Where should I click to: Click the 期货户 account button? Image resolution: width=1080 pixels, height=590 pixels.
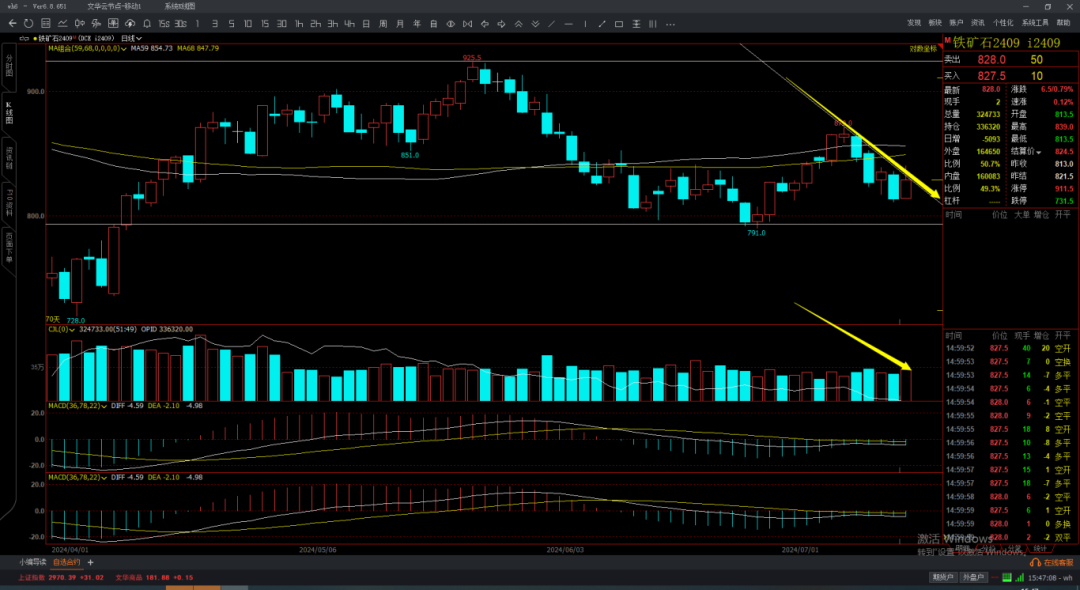click(x=943, y=578)
